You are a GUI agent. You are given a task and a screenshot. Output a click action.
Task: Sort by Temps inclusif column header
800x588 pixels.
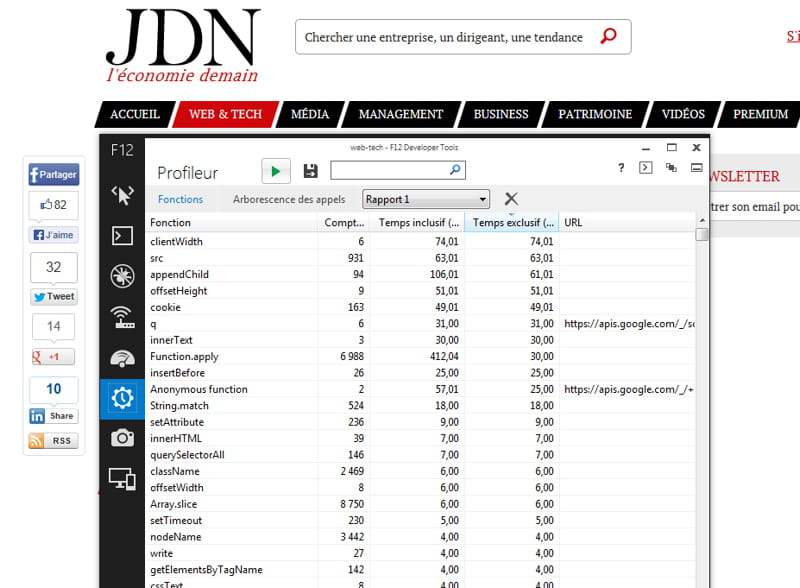point(417,223)
